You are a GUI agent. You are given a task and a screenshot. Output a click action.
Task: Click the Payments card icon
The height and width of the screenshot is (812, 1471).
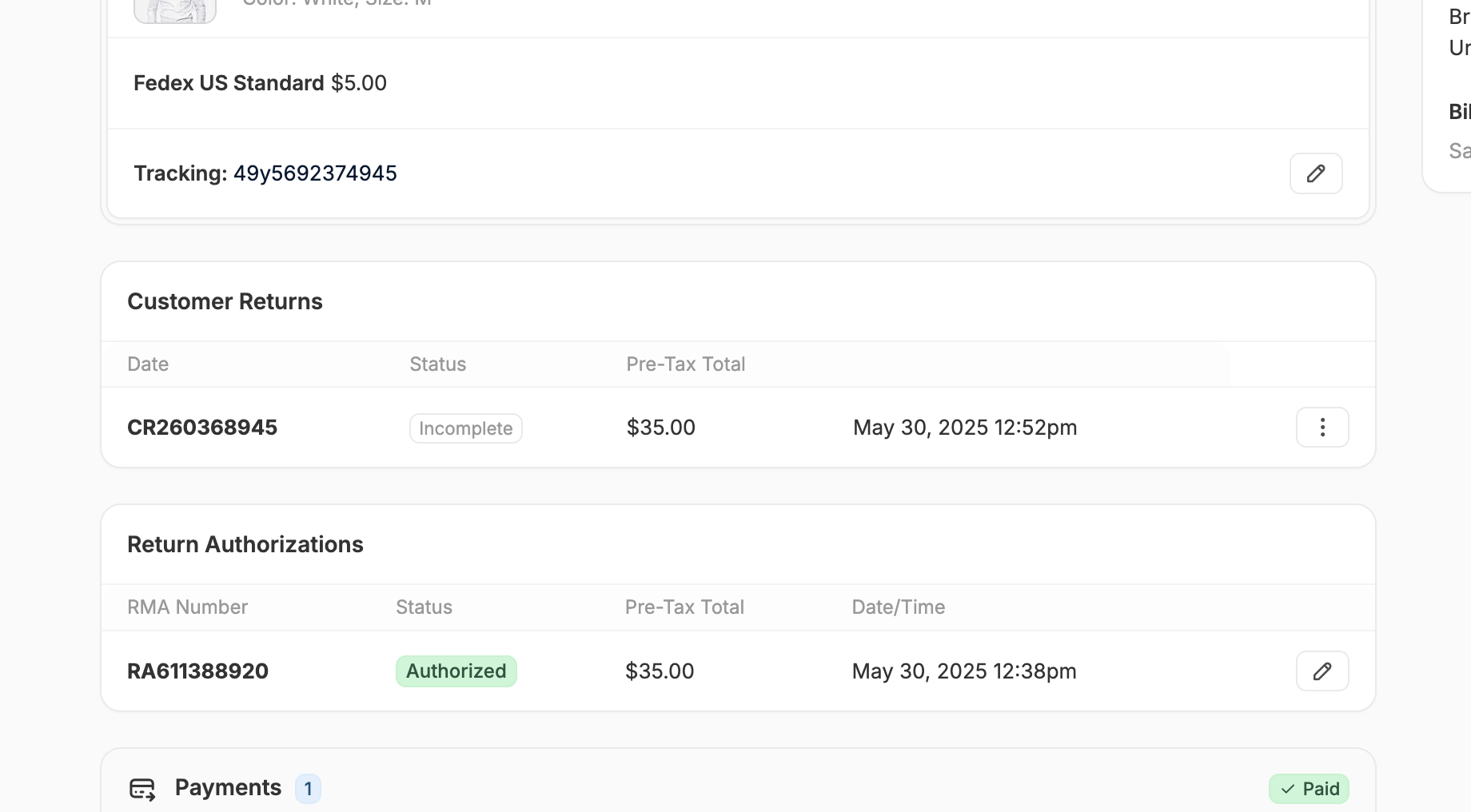click(142, 789)
